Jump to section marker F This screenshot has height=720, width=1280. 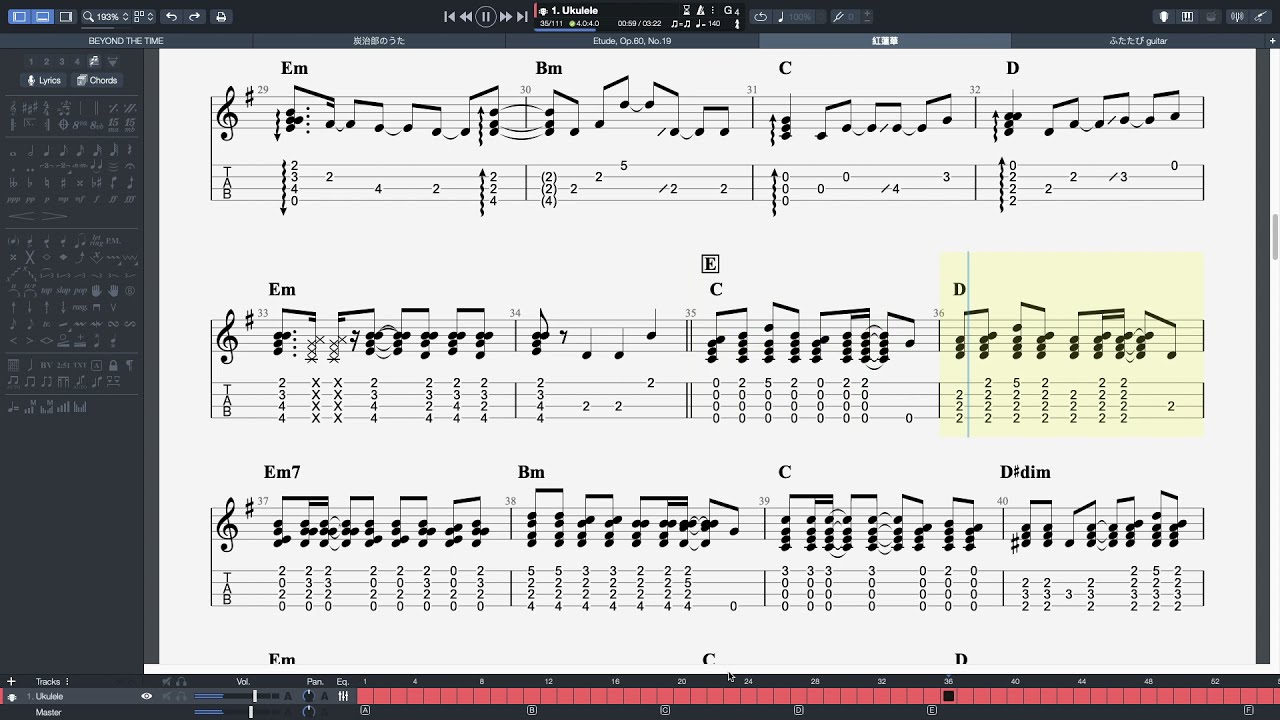1249,711
